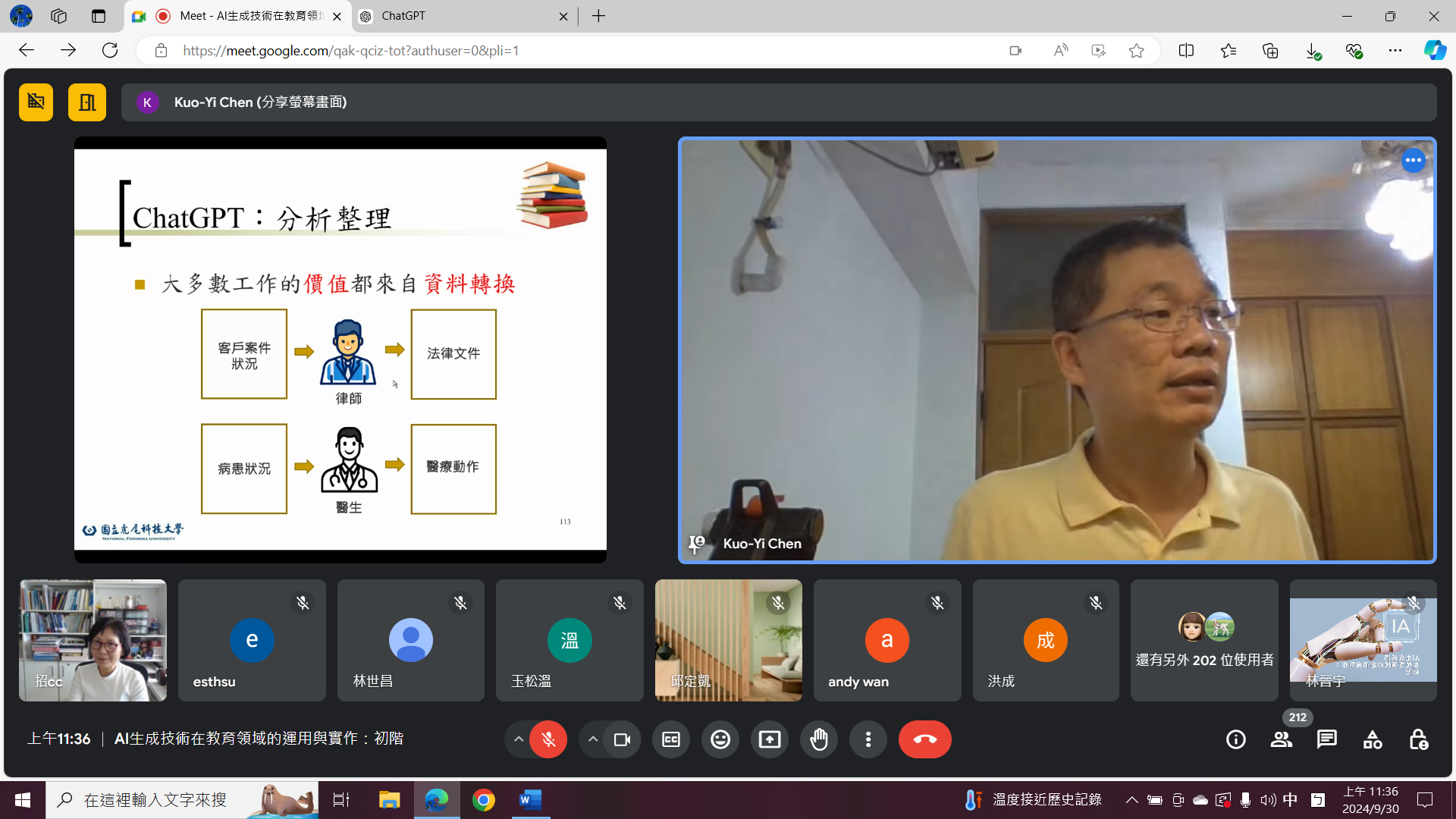Select the shared ChatGPT slide presentation
Image resolution: width=1456 pixels, height=819 pixels.
click(x=340, y=350)
